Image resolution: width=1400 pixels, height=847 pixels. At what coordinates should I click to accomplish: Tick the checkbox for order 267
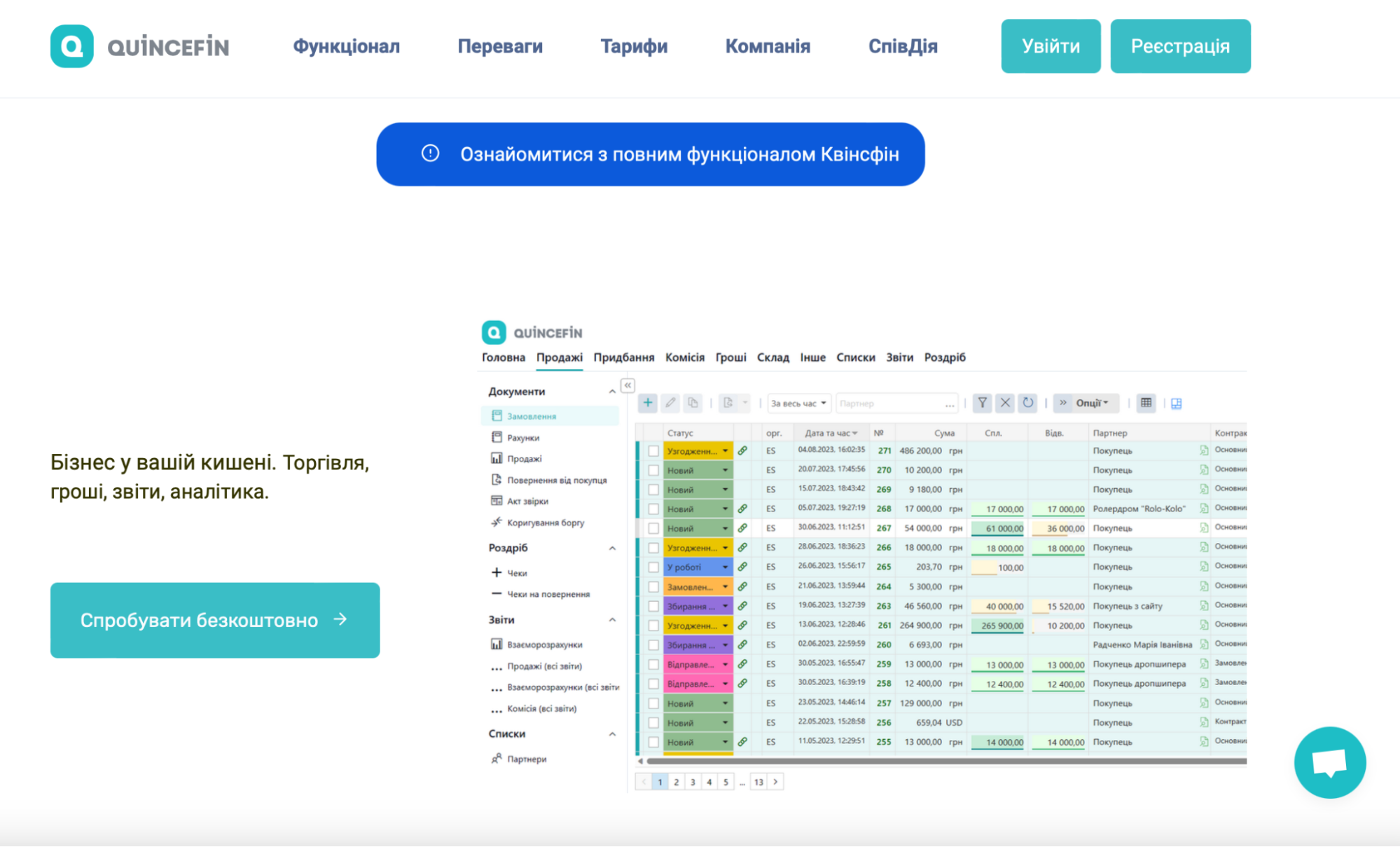653,528
